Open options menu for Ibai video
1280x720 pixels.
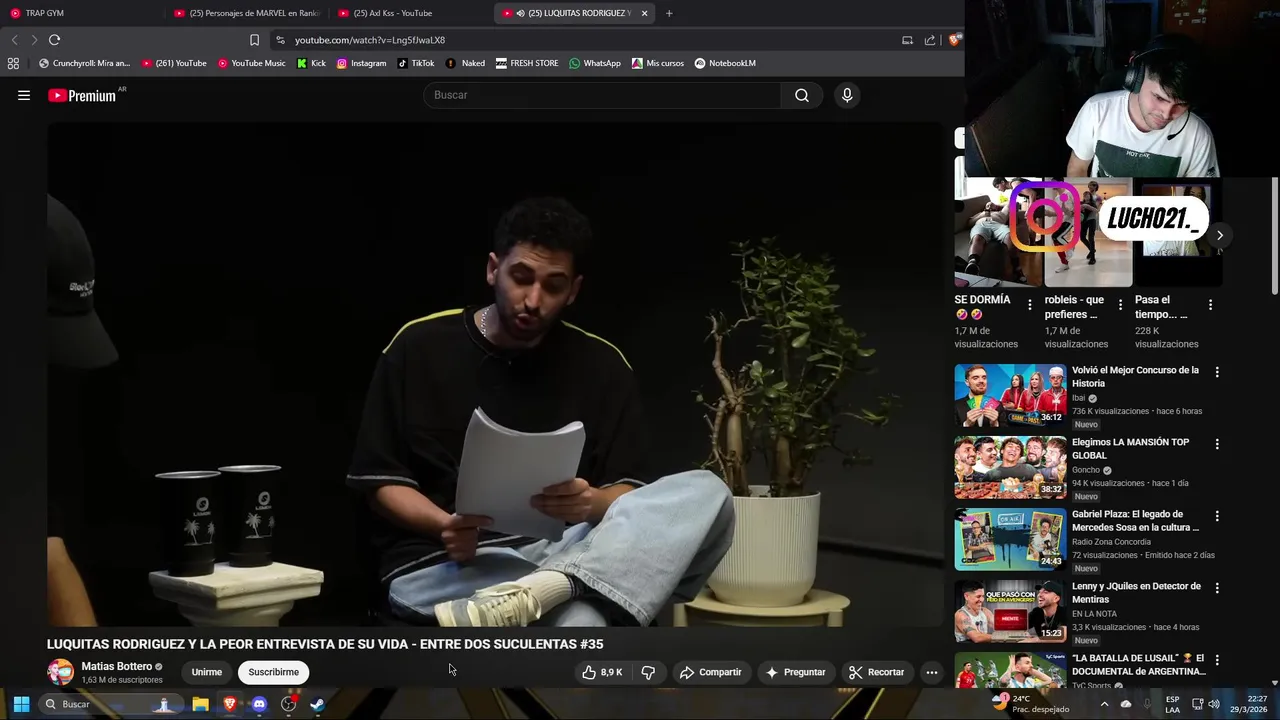(x=1217, y=372)
